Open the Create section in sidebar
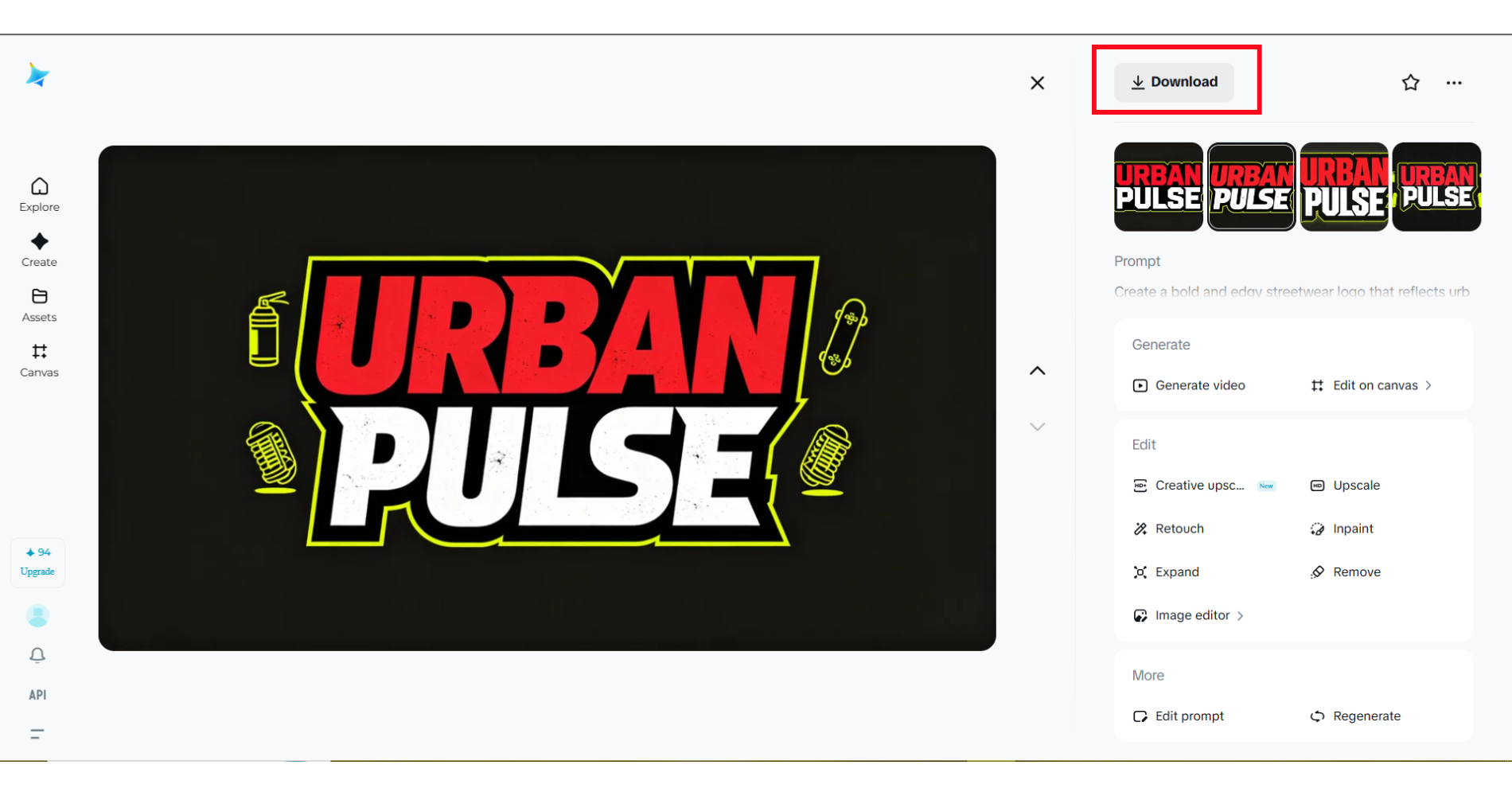 39,250
